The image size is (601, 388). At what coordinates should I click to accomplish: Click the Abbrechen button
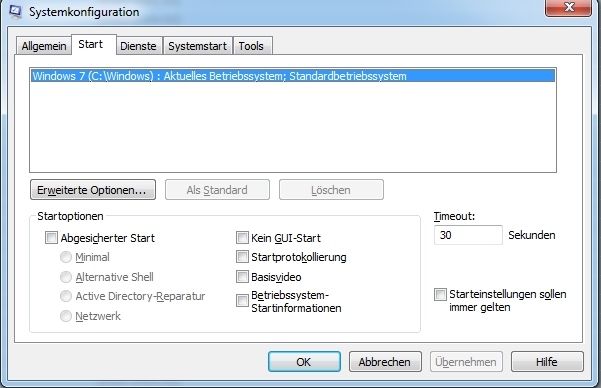click(385, 362)
